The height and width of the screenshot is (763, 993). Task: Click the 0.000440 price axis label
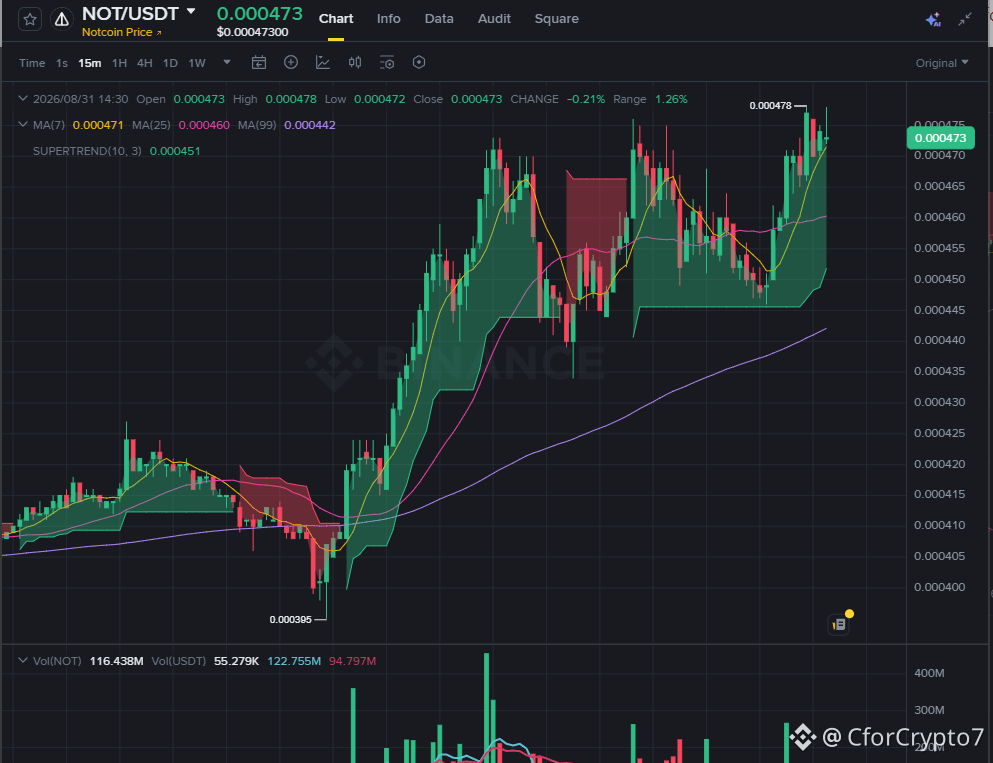939,340
